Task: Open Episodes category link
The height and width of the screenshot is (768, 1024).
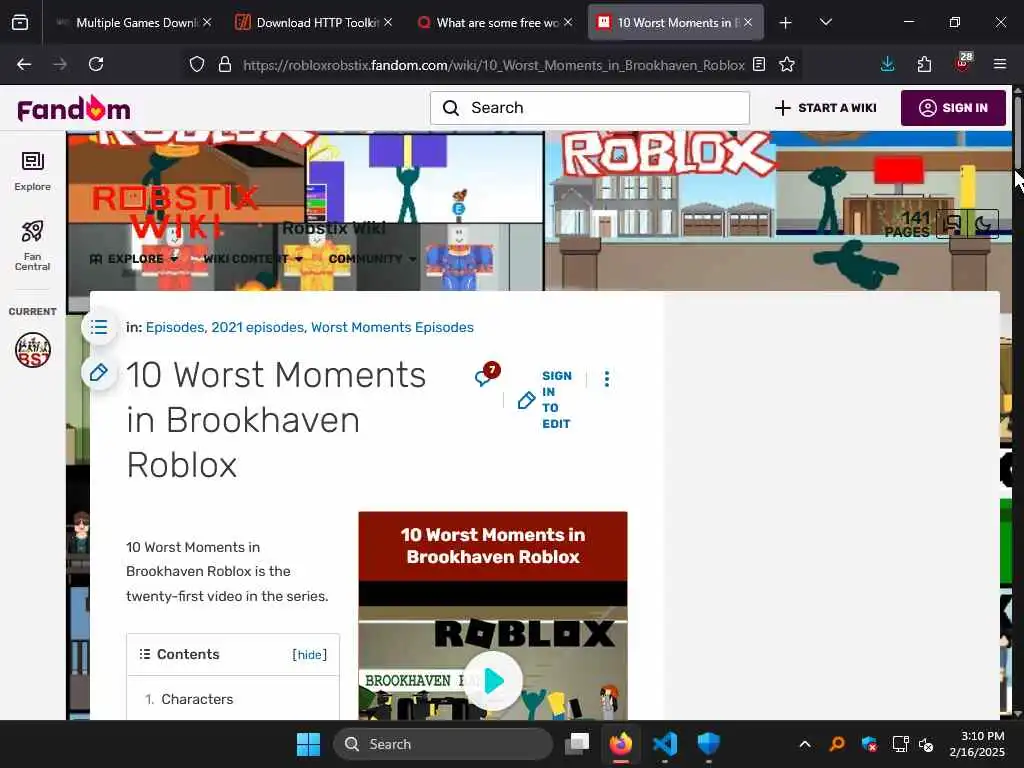Action: pos(175,327)
